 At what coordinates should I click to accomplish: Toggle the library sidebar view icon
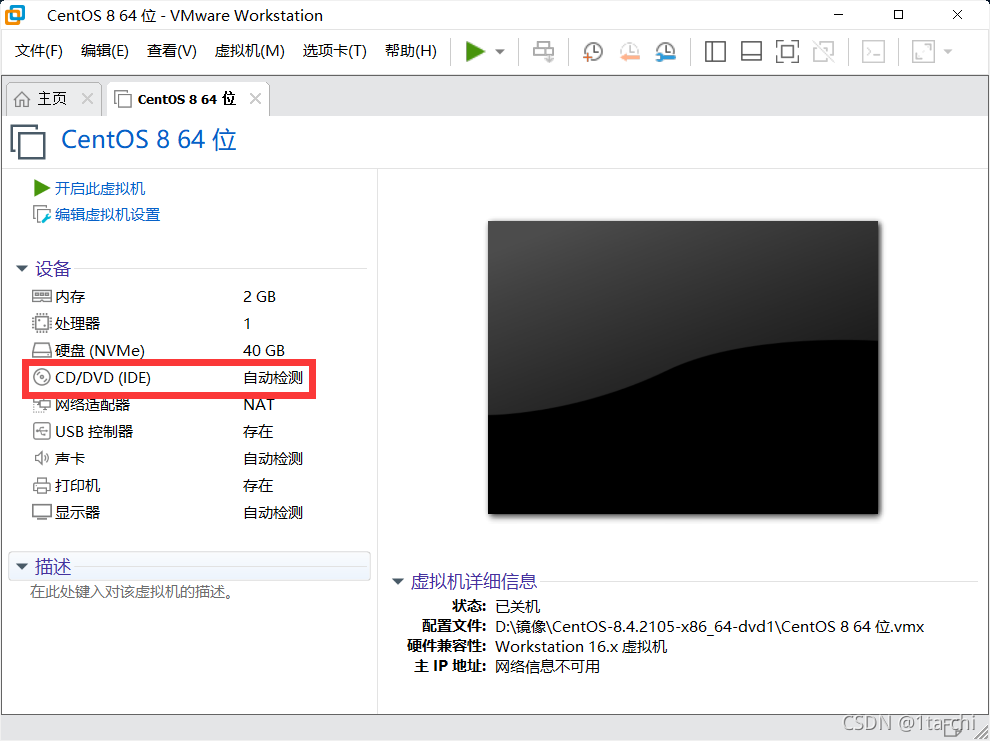pos(715,52)
